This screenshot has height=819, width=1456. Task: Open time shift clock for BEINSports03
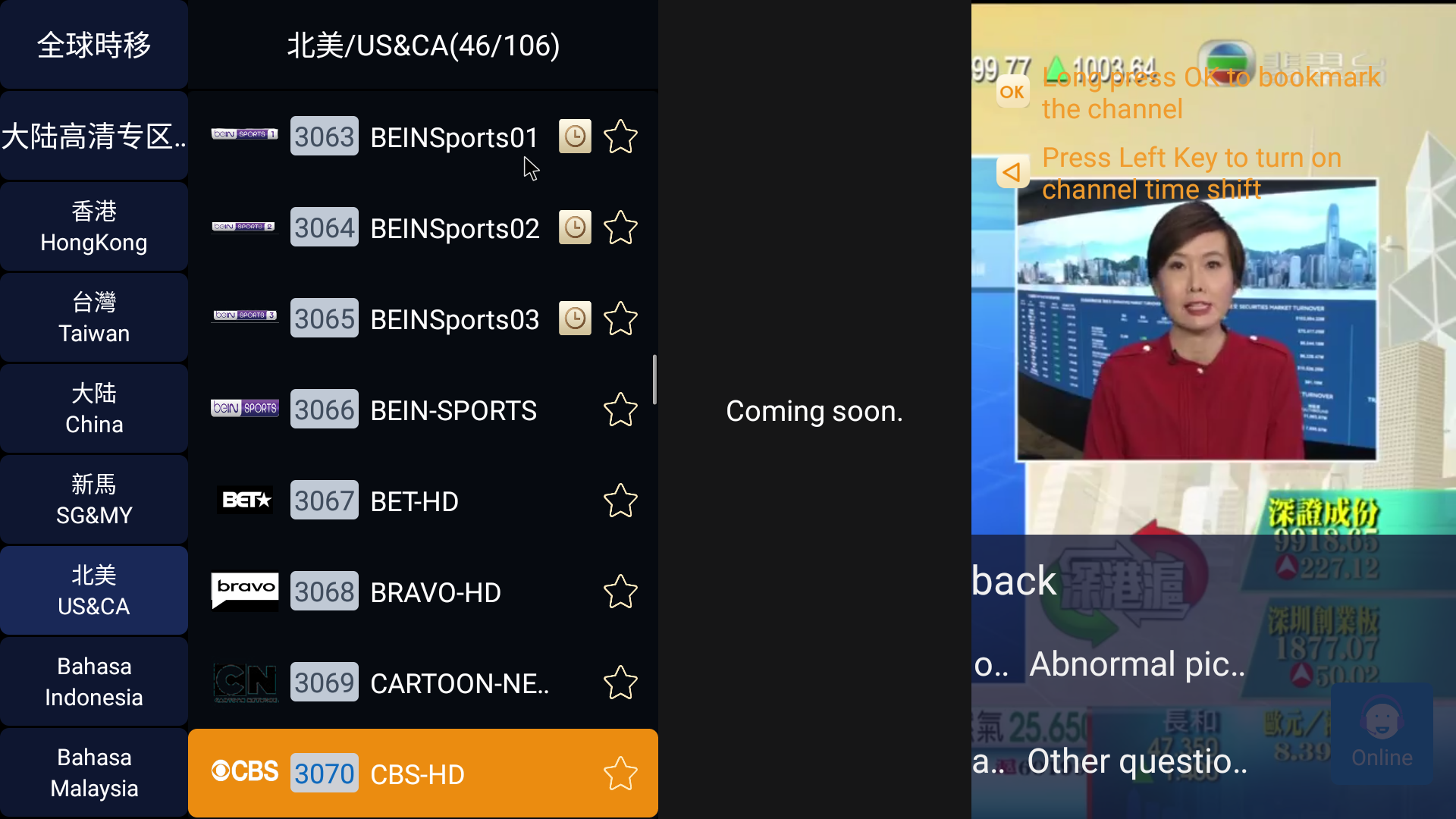pos(575,318)
